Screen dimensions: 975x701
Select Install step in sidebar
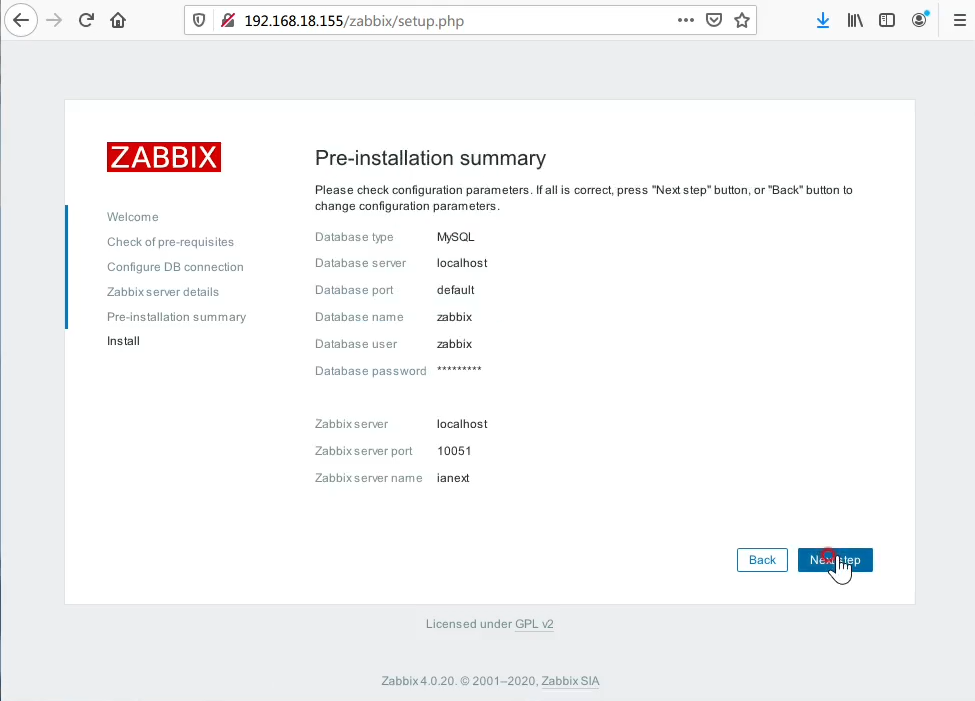(x=123, y=341)
